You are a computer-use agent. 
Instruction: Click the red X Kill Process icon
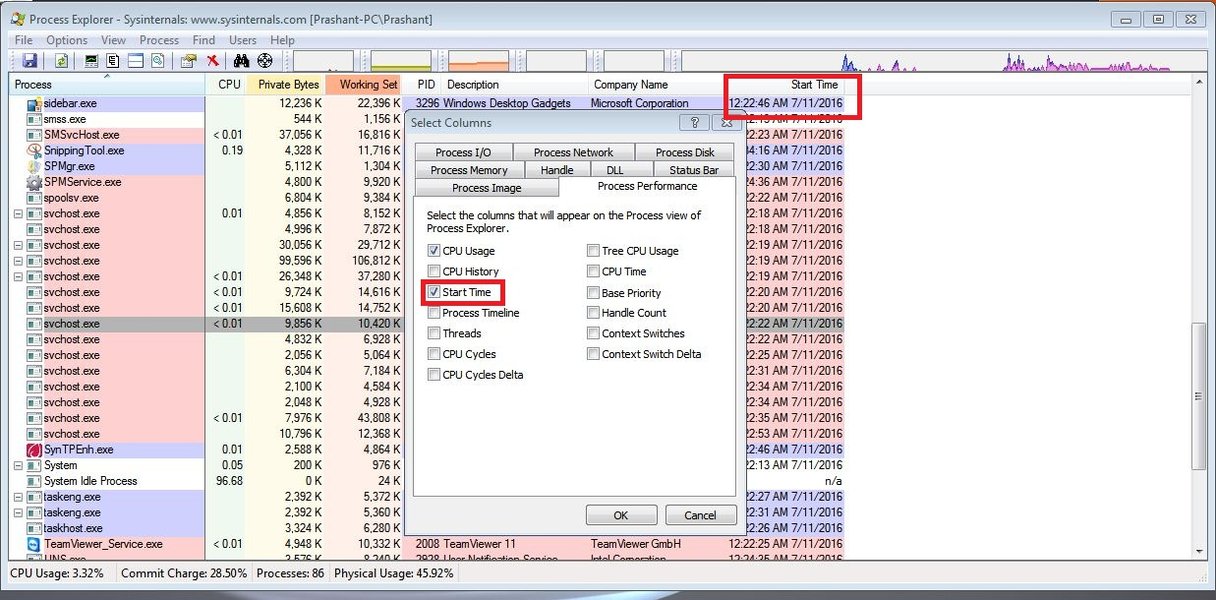(x=213, y=61)
